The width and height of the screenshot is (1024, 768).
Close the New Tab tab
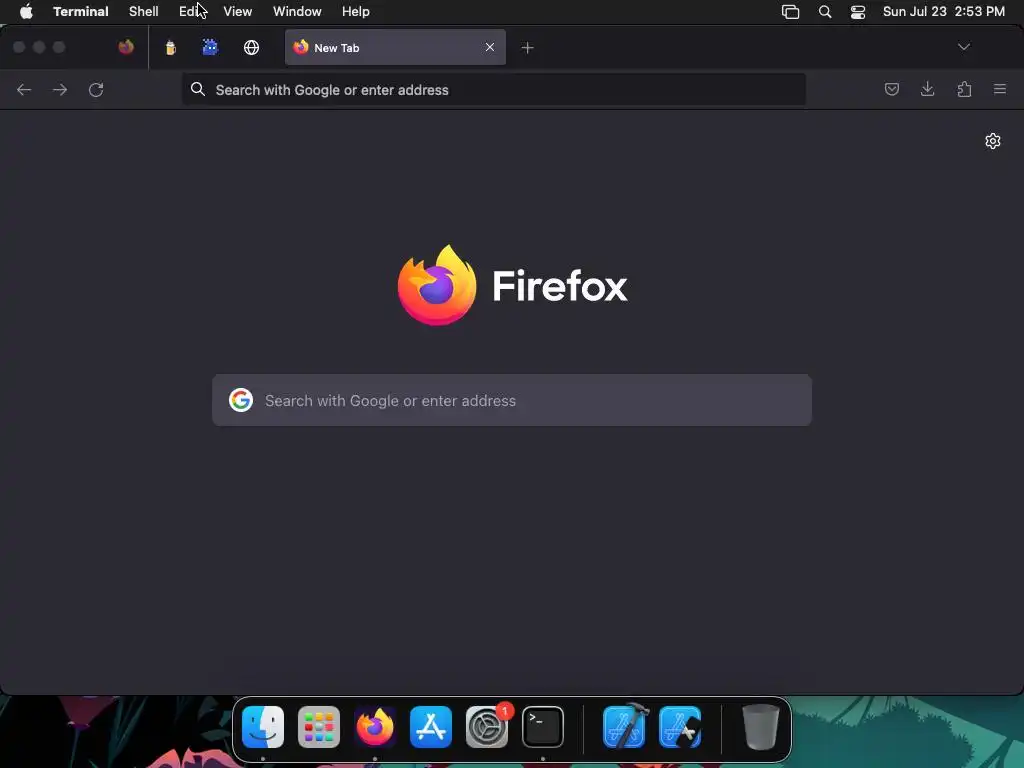pyautogui.click(x=490, y=47)
